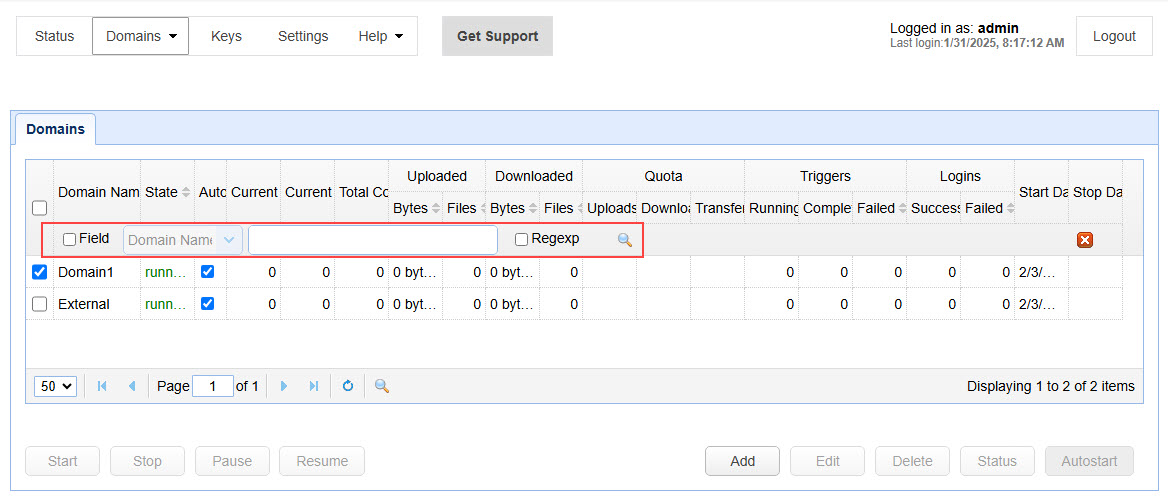Go to first page in pager

coord(102,386)
